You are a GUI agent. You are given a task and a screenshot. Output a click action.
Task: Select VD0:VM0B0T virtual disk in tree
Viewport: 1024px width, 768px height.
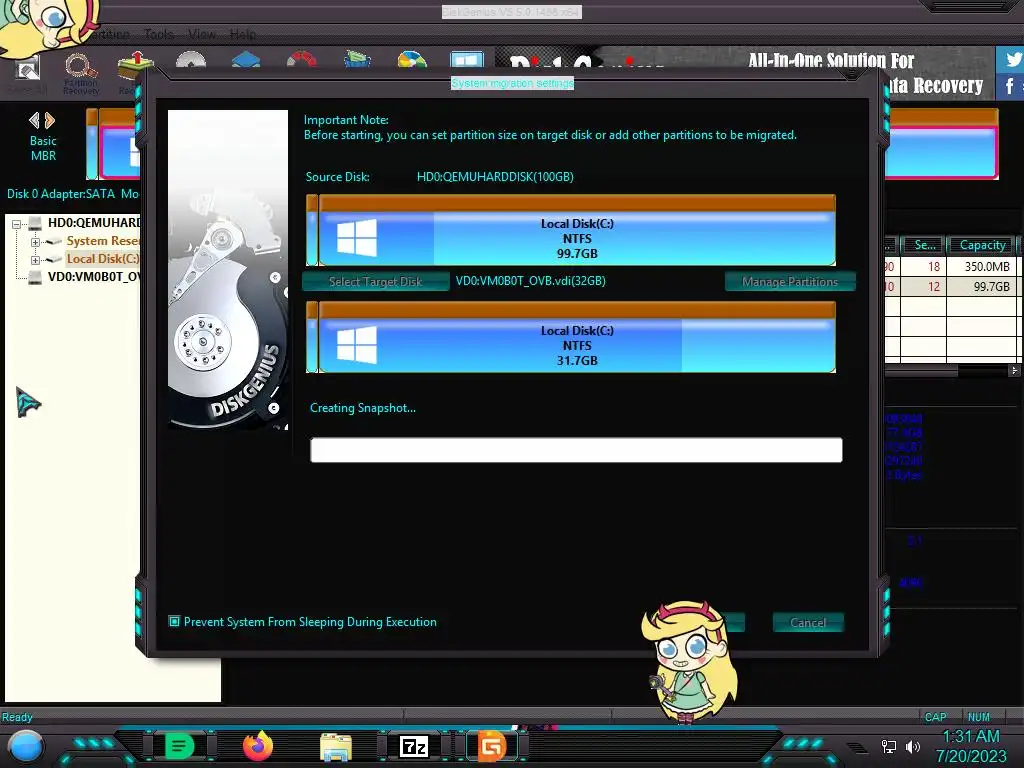tap(95, 276)
